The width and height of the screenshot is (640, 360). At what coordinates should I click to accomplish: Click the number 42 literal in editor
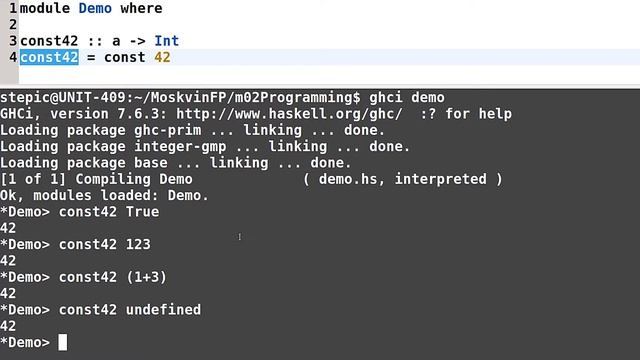[162, 57]
